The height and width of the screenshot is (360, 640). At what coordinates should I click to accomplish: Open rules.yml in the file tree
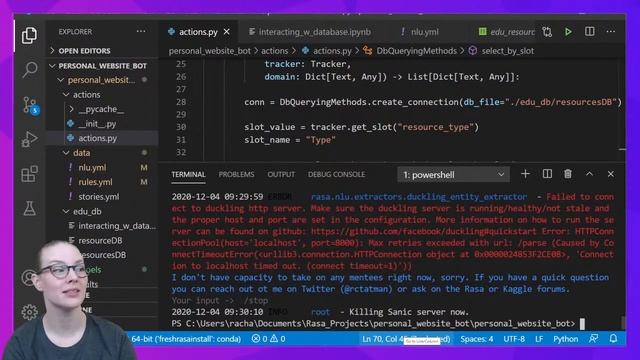click(x=95, y=182)
